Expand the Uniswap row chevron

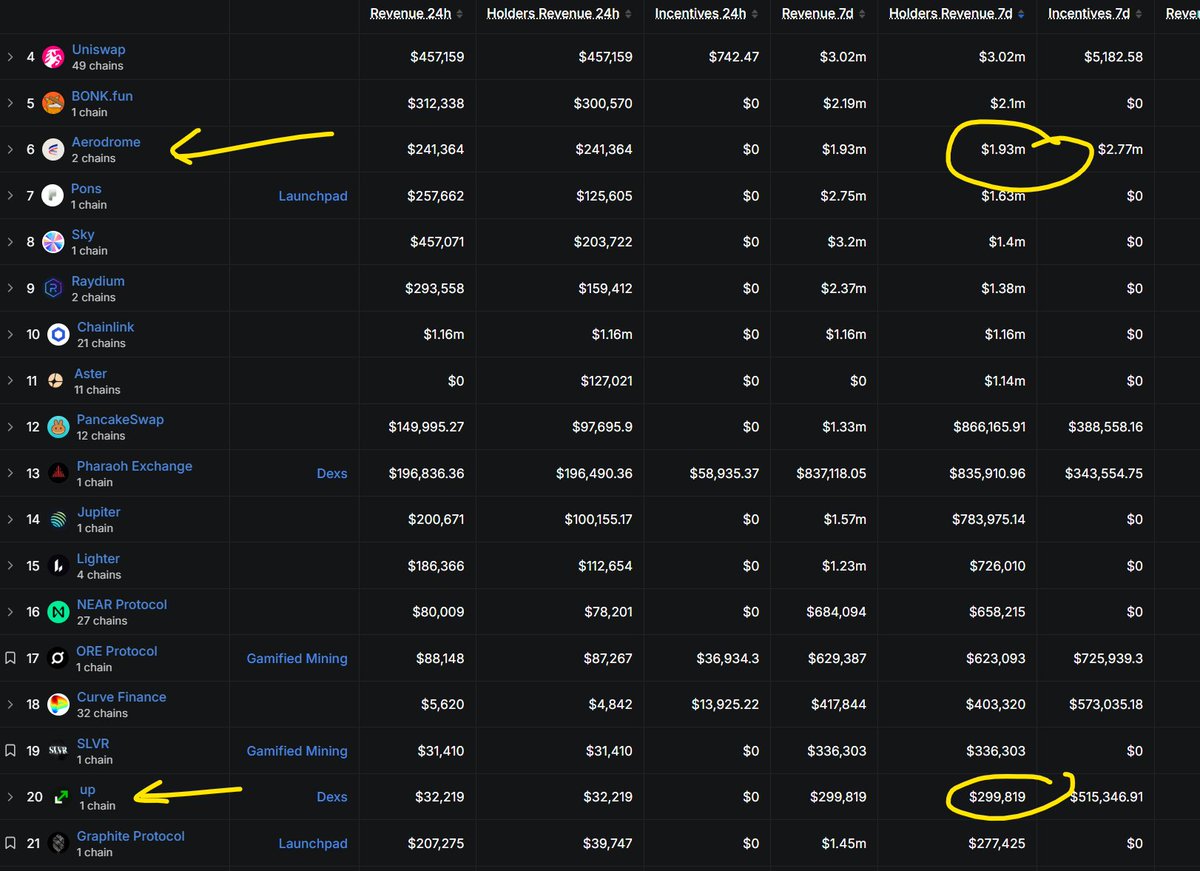(10, 57)
